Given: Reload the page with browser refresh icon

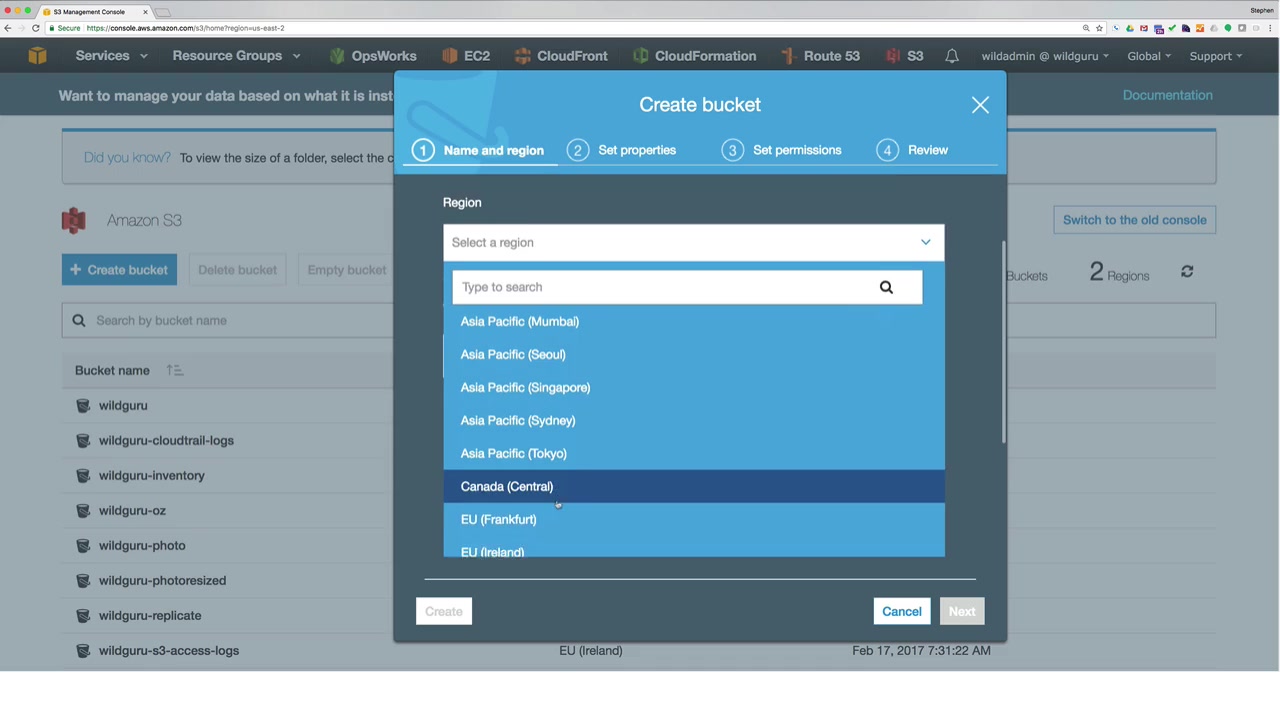Looking at the screenshot, I should pyautogui.click(x=36, y=28).
